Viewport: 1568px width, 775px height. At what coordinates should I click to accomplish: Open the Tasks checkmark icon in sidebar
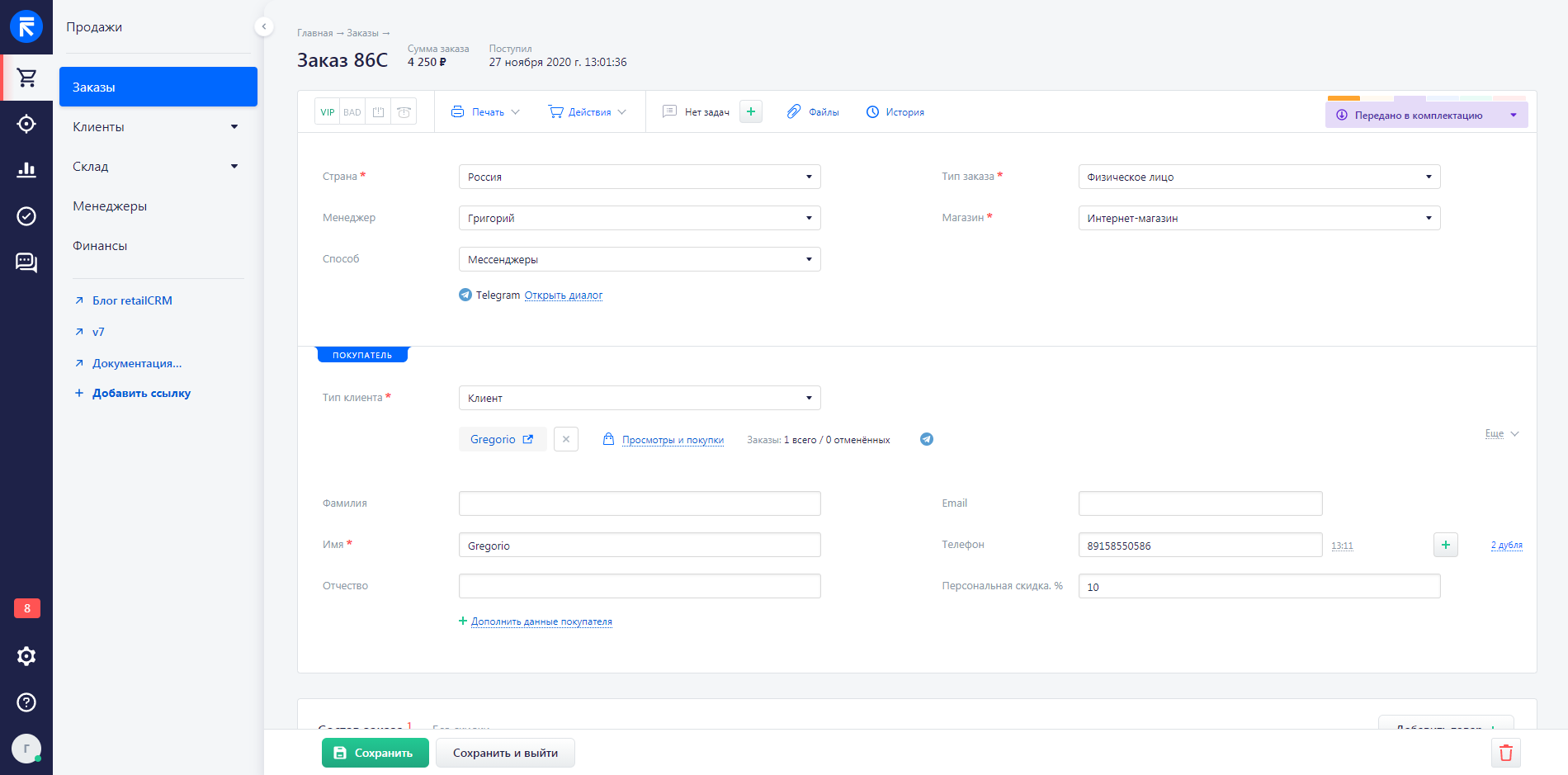tap(26, 216)
